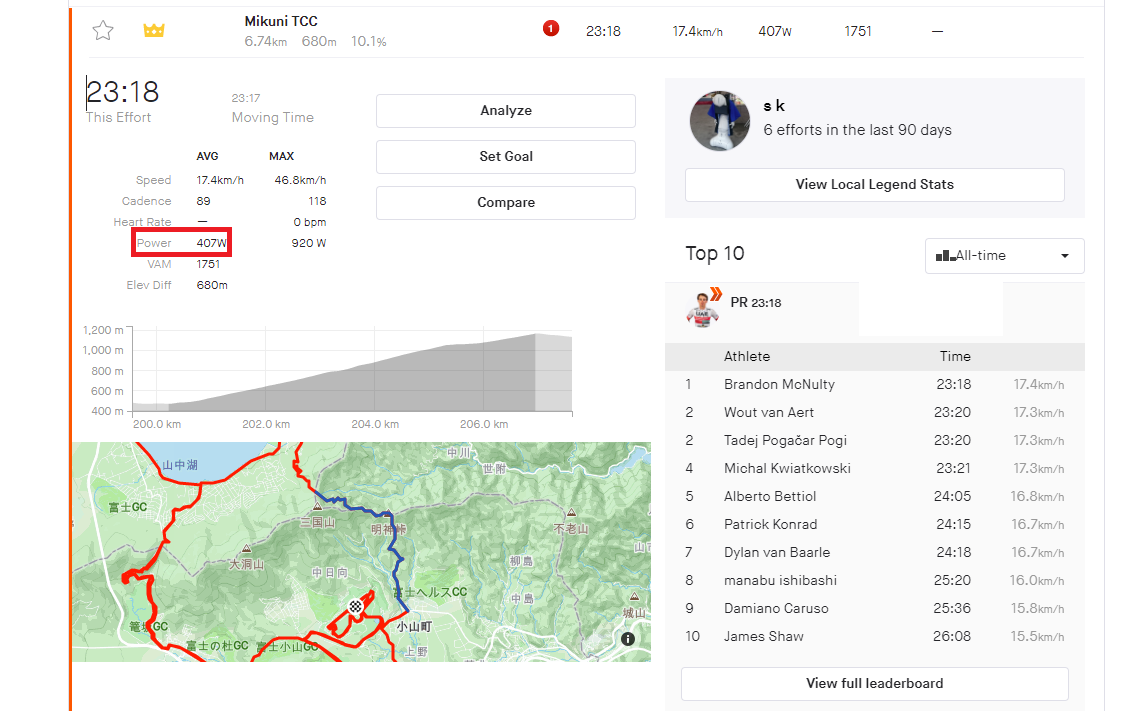Open Wout van Aert's leaderboard entry
The height and width of the screenshot is (711, 1141).
[x=768, y=413]
